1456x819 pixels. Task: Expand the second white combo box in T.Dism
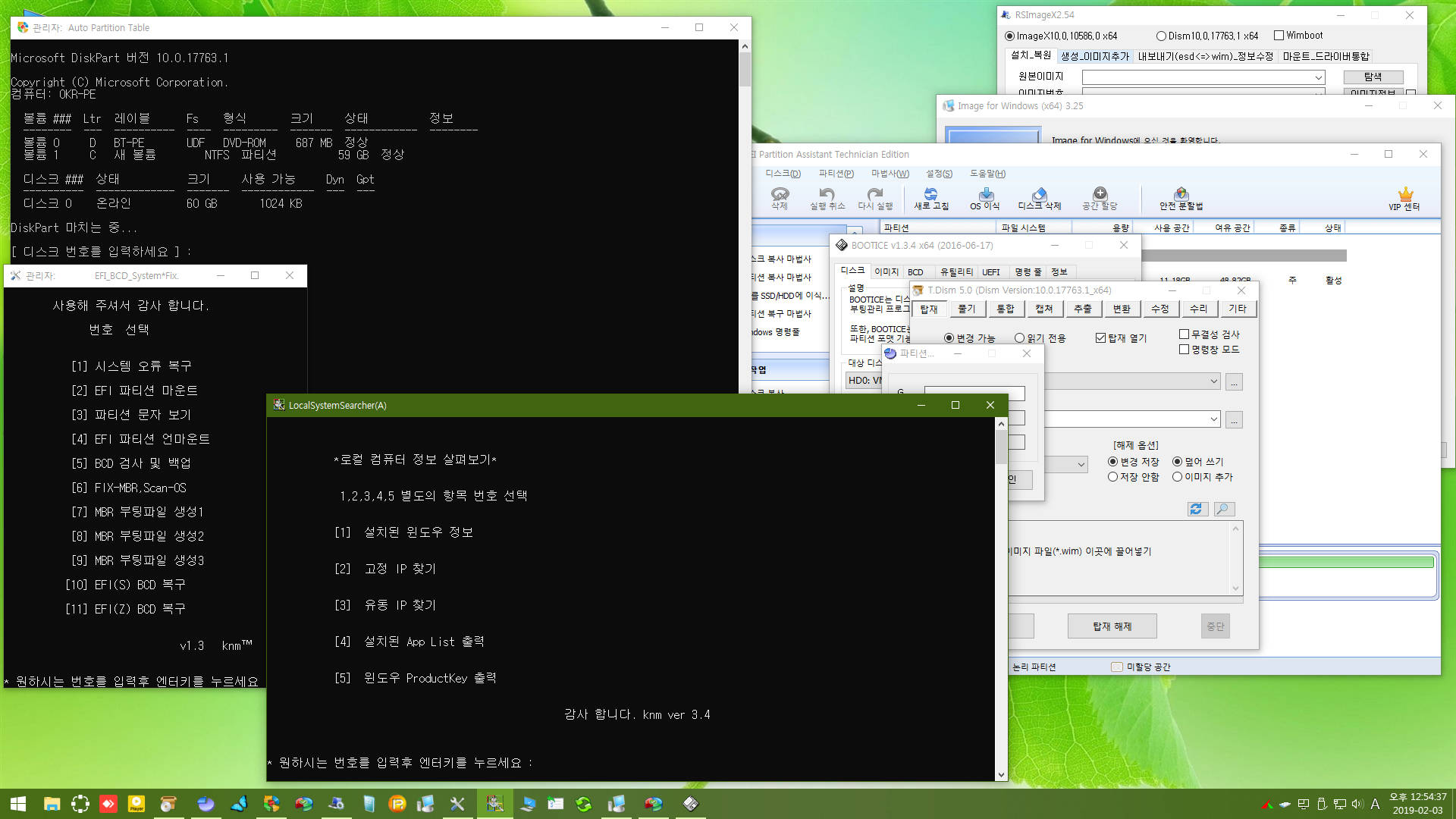1213,419
